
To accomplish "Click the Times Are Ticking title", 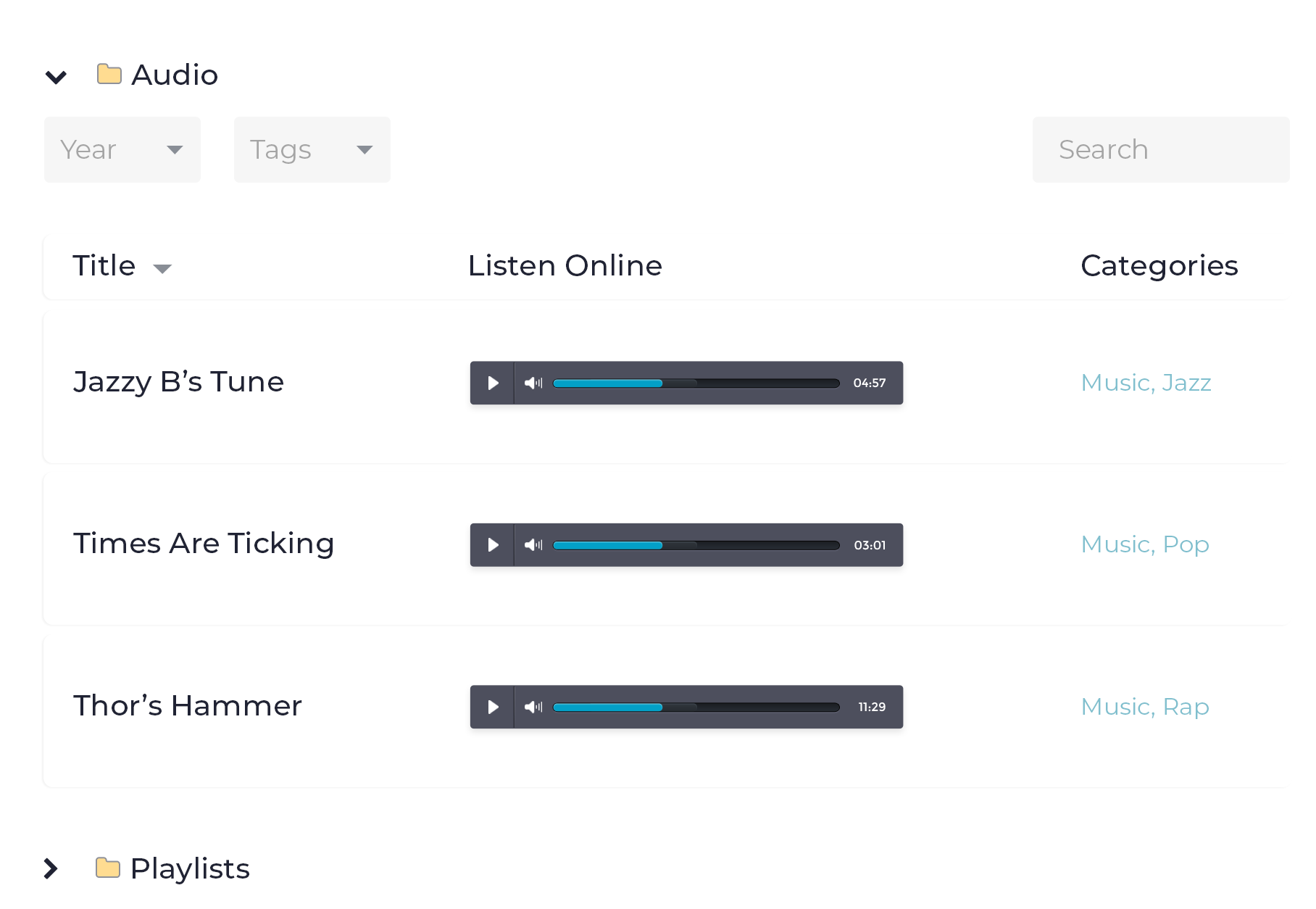I will 204,544.
